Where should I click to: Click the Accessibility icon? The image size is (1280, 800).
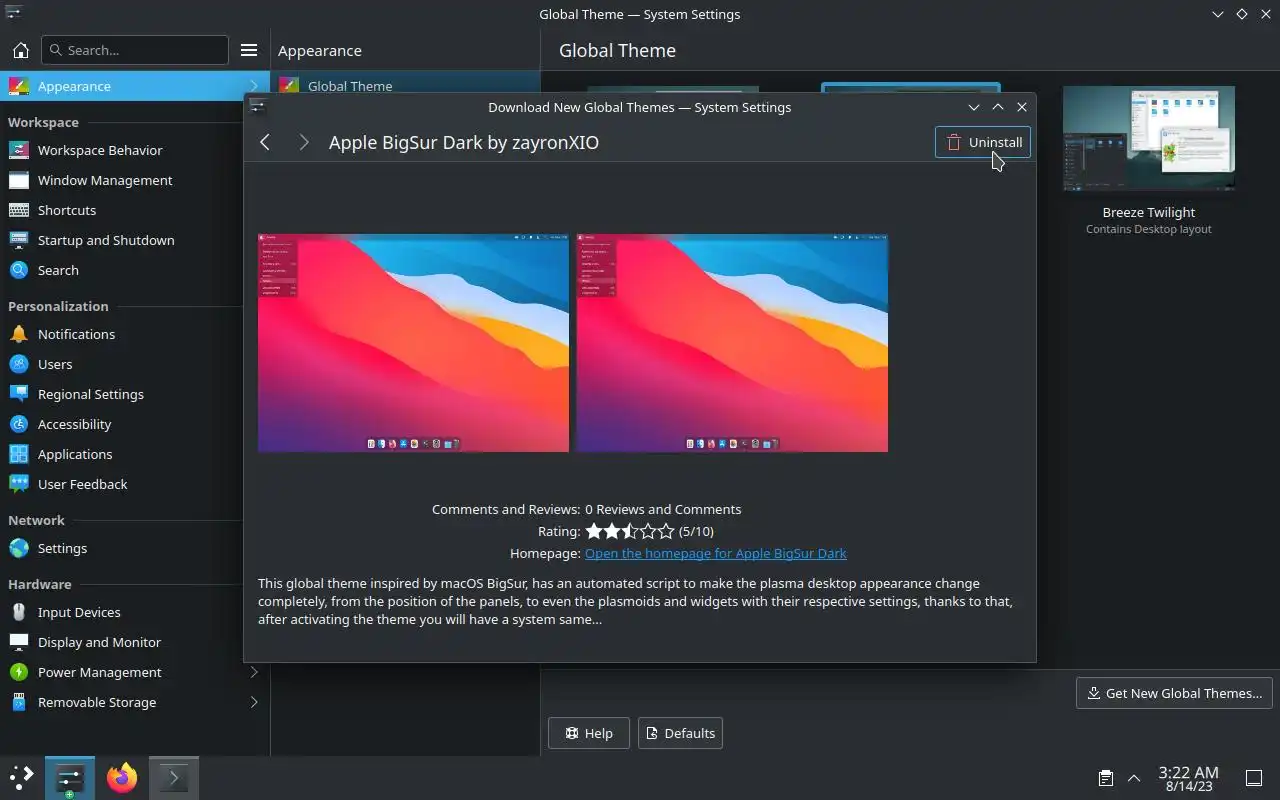(18, 424)
